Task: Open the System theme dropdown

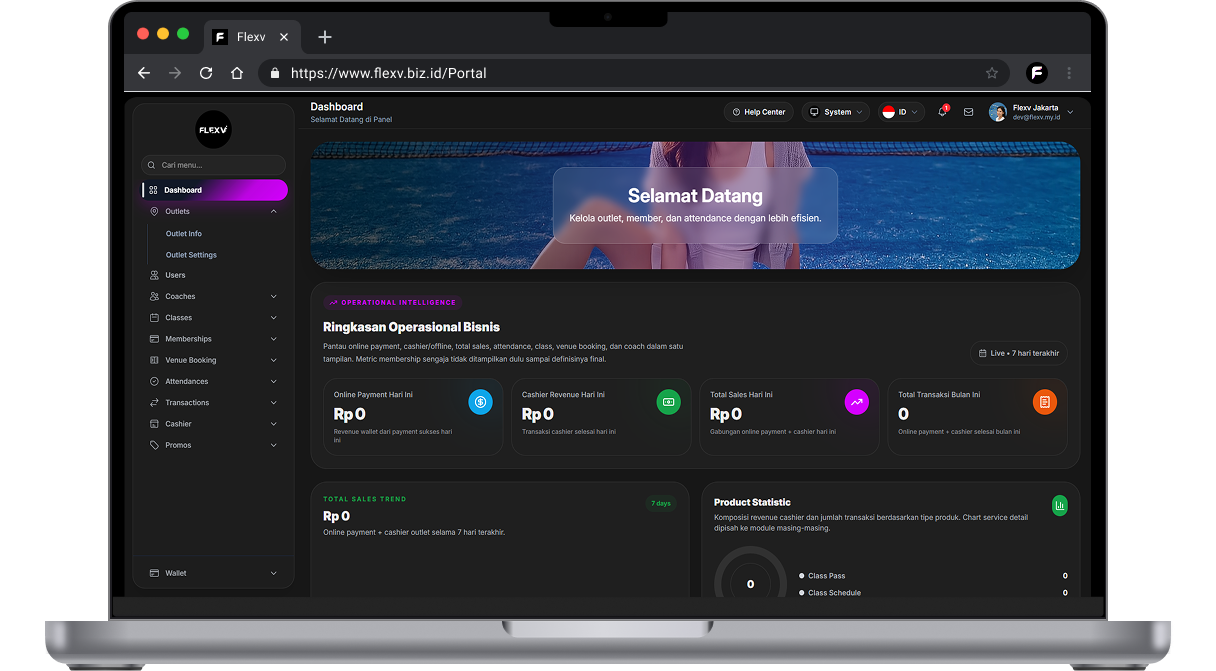Action: point(835,112)
